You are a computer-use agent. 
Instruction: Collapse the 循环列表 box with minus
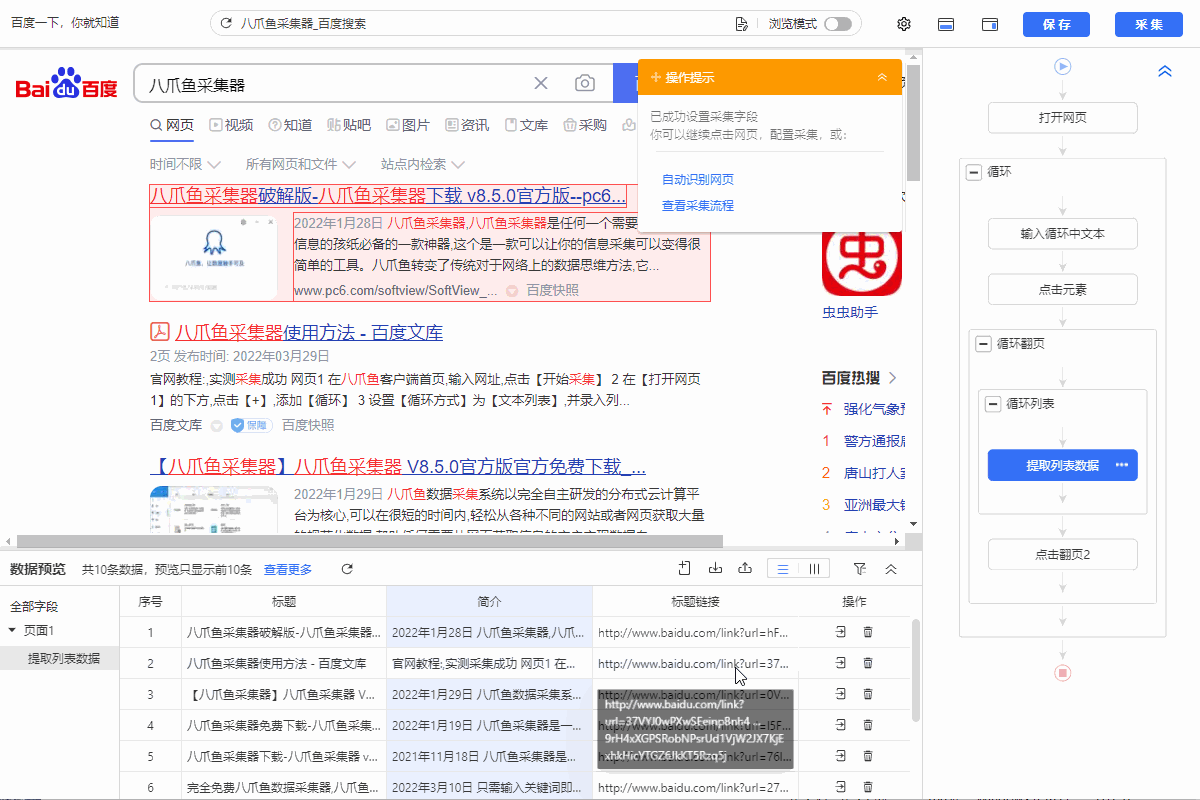tap(993, 403)
